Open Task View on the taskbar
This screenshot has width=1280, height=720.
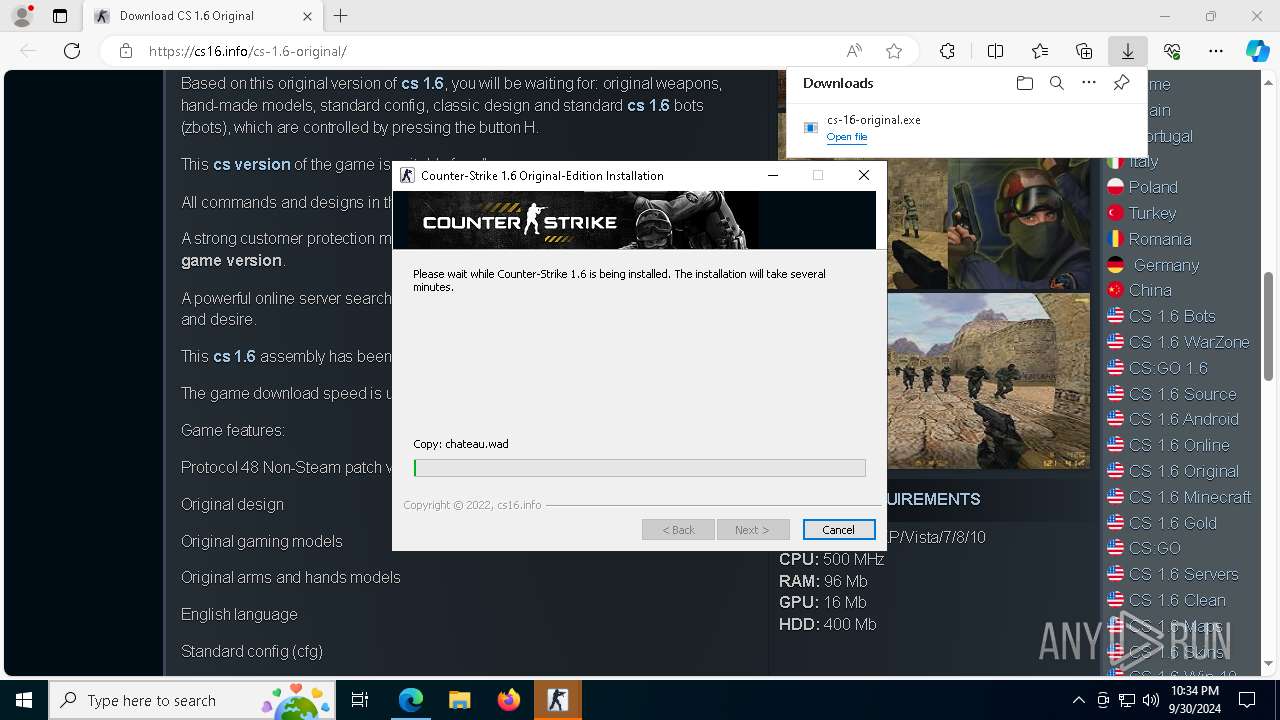pos(360,700)
